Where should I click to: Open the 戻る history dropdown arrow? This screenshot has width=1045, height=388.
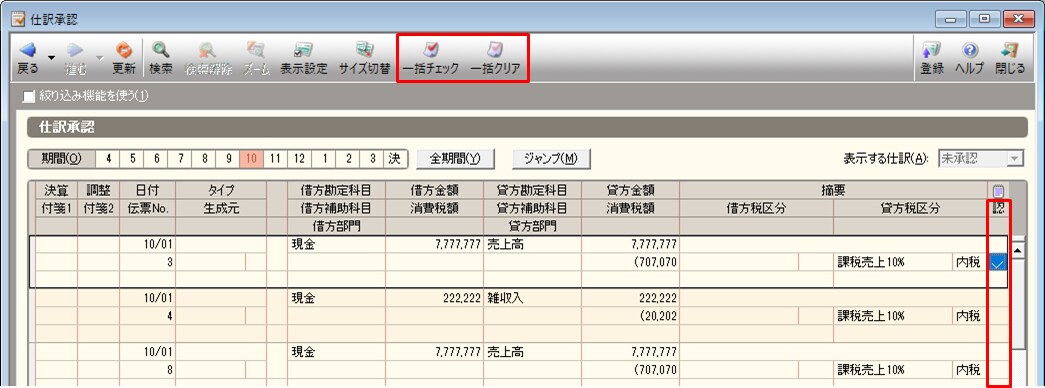pos(51,57)
